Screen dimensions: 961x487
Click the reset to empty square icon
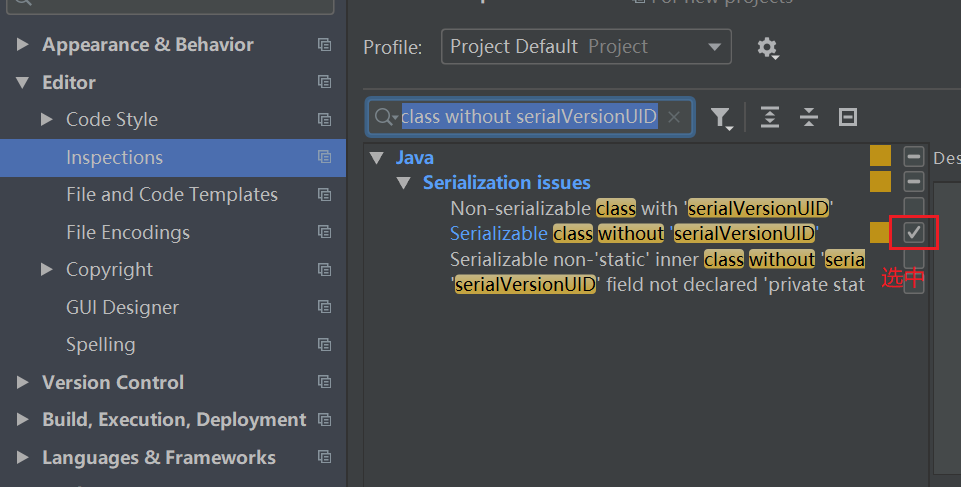point(848,117)
